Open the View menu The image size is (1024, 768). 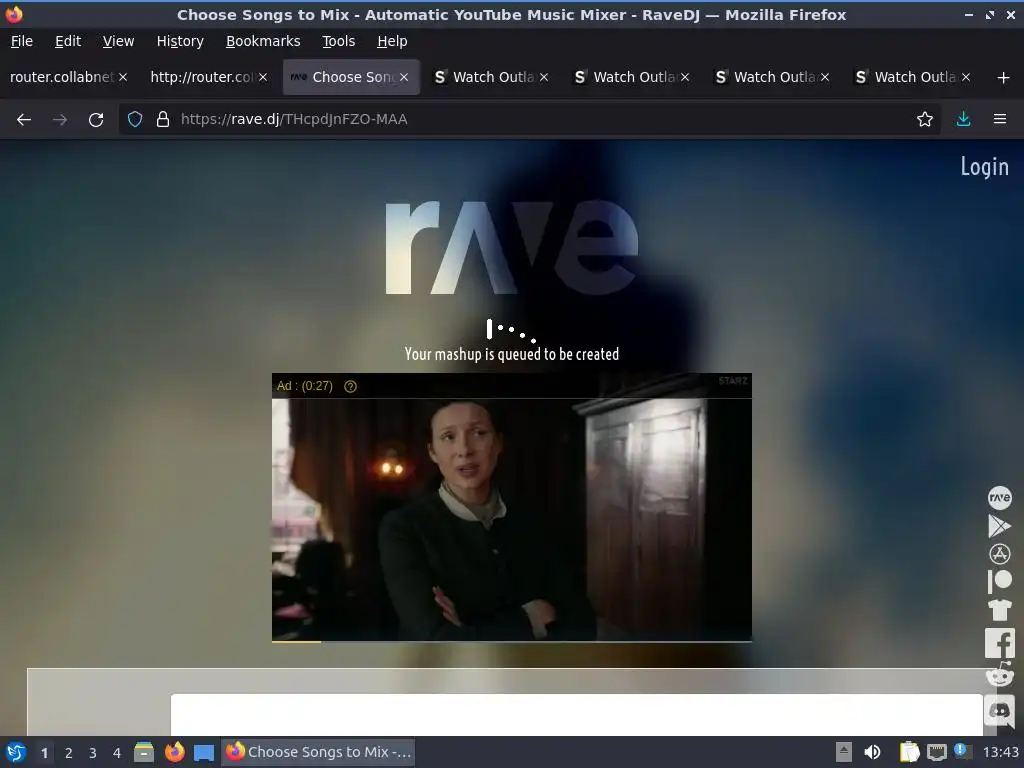(118, 41)
